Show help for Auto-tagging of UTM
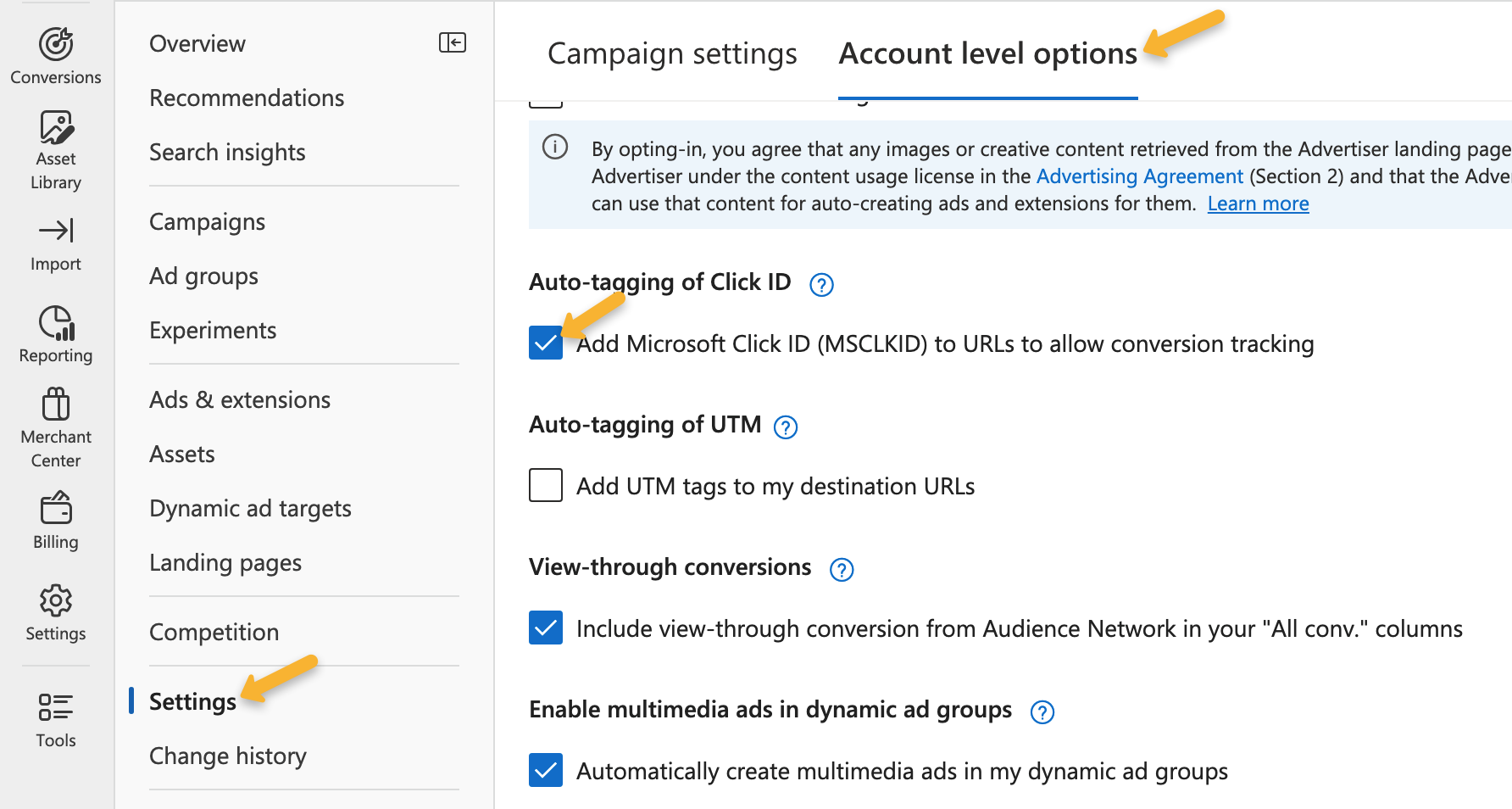This screenshot has height=809, width=1512. 786,427
